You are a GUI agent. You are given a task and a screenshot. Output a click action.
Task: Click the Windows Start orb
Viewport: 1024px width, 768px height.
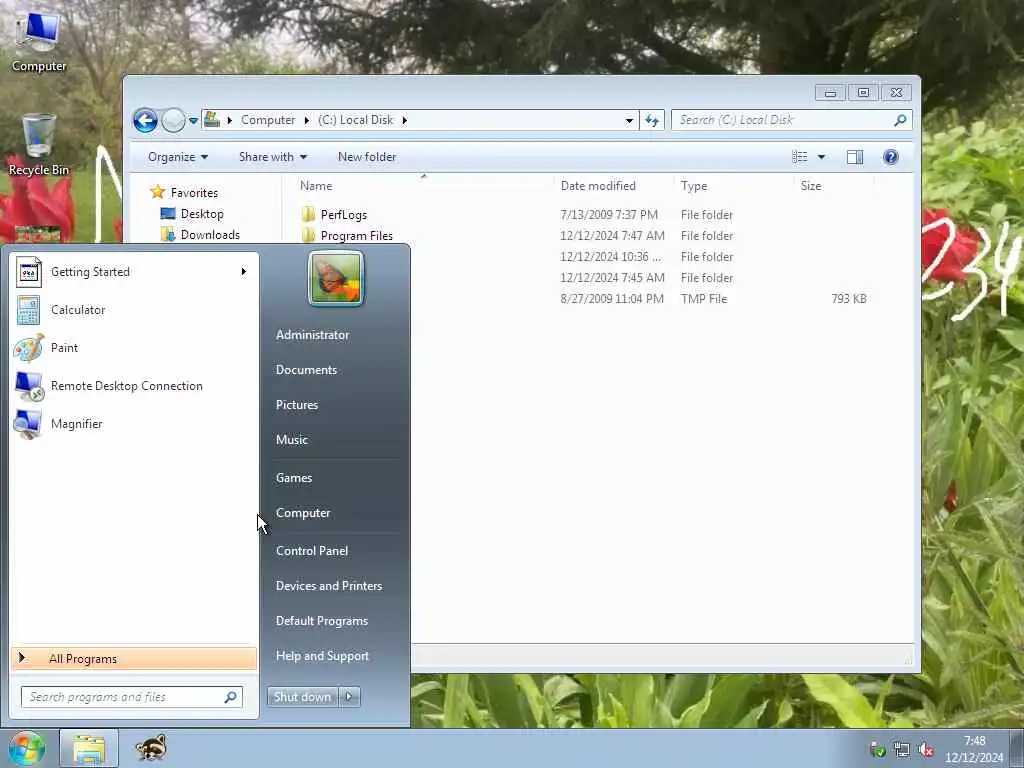(27, 748)
